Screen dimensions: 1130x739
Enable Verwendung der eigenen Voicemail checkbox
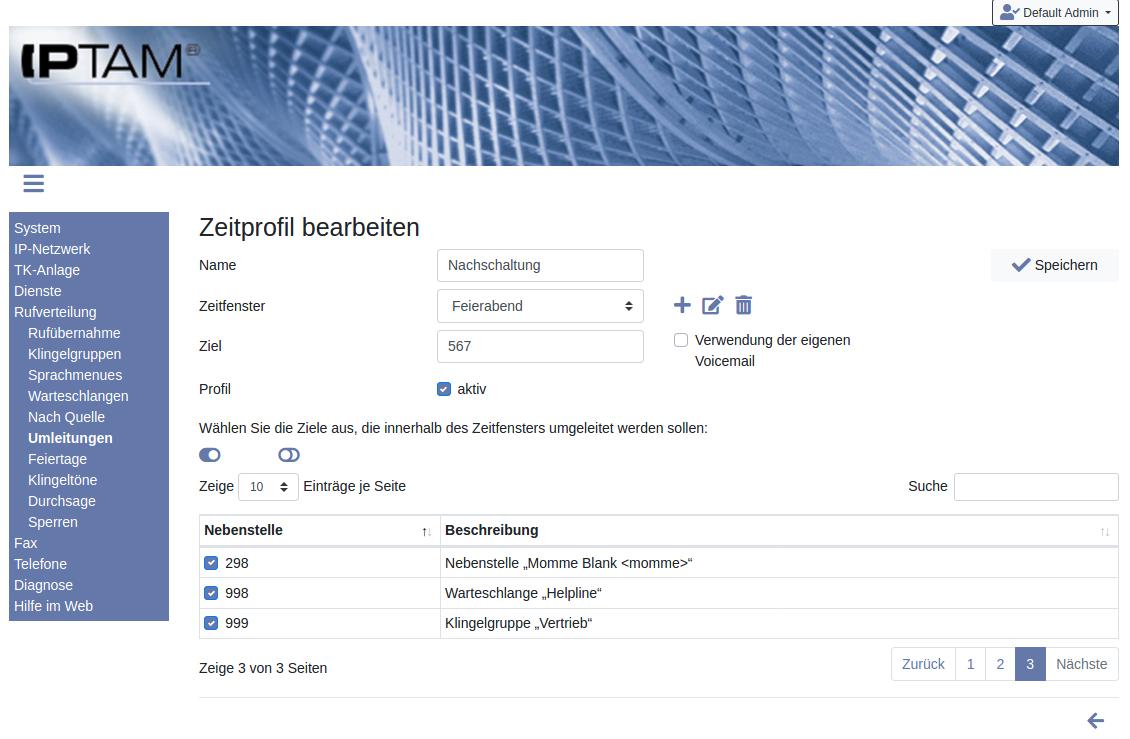[x=681, y=340]
